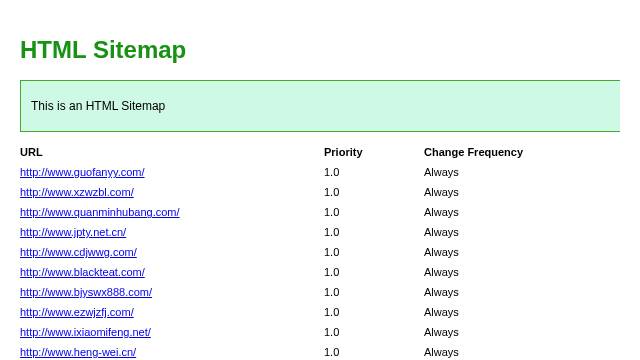The height and width of the screenshot is (360, 640).
Task: Select Always in heng-wei.cn row
Action: pyautogui.click(x=441, y=352)
